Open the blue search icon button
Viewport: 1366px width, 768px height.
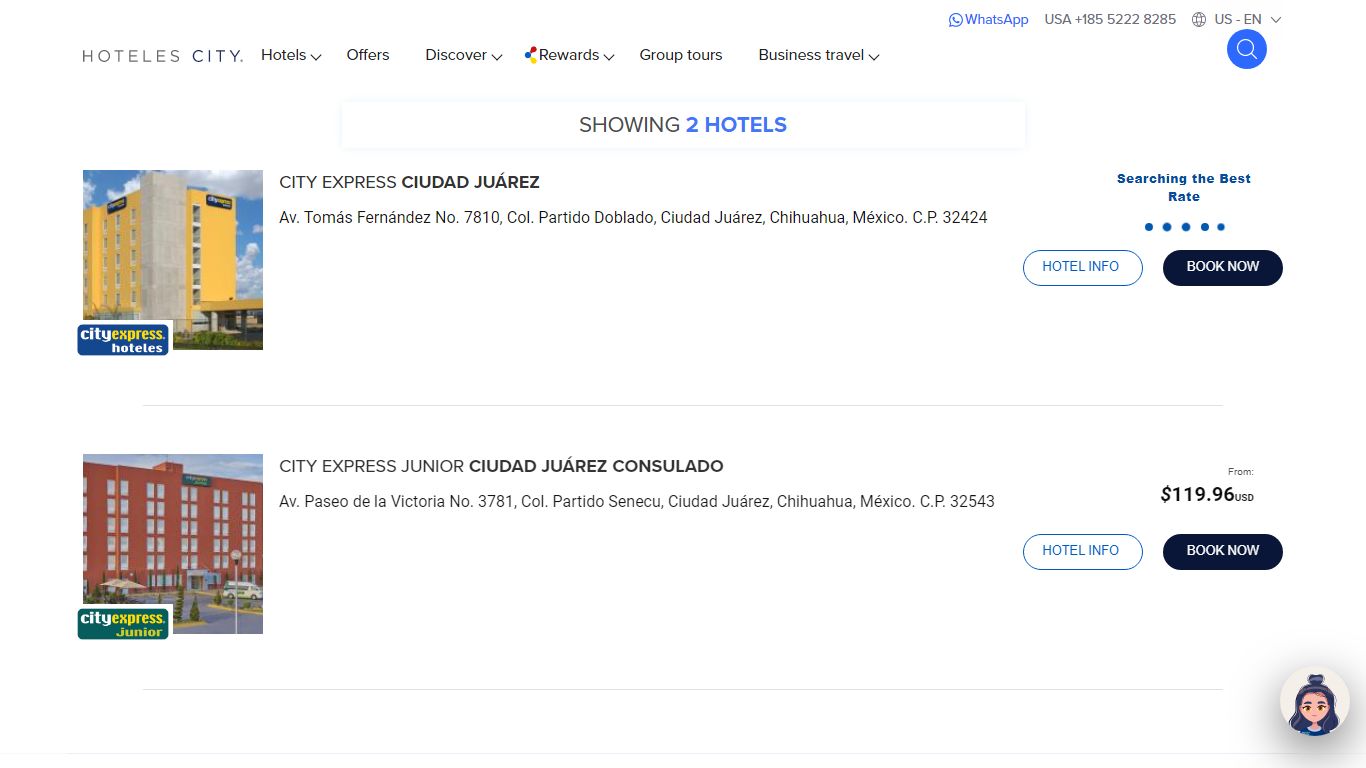click(1246, 49)
